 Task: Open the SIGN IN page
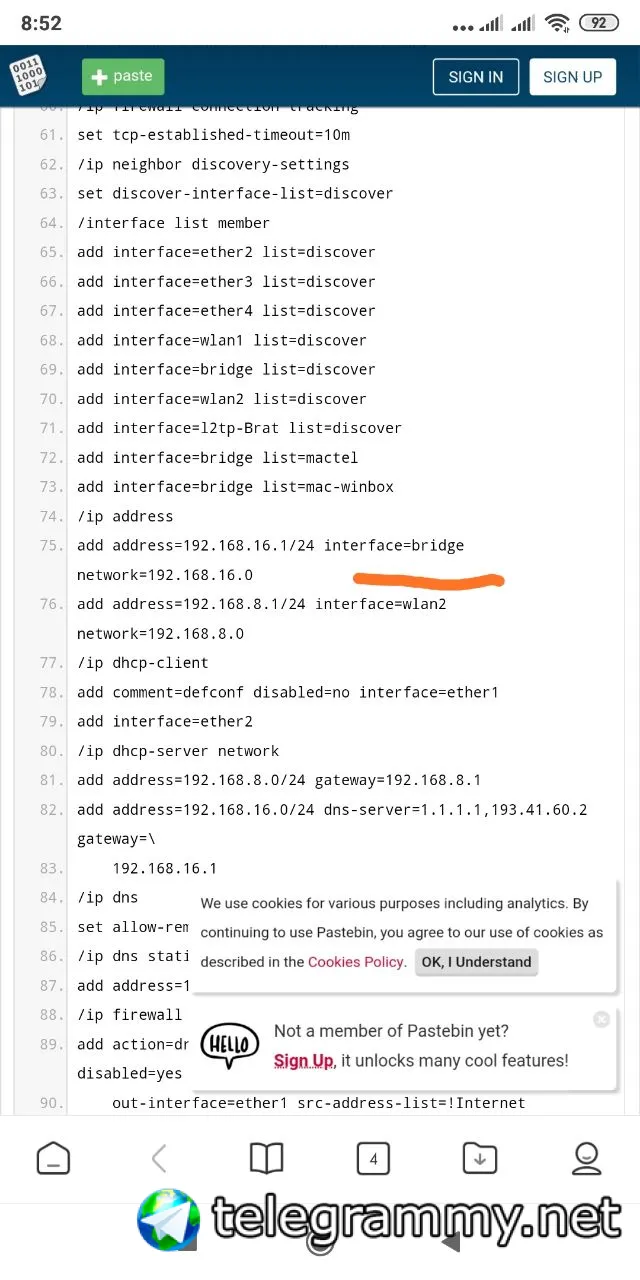(x=476, y=77)
